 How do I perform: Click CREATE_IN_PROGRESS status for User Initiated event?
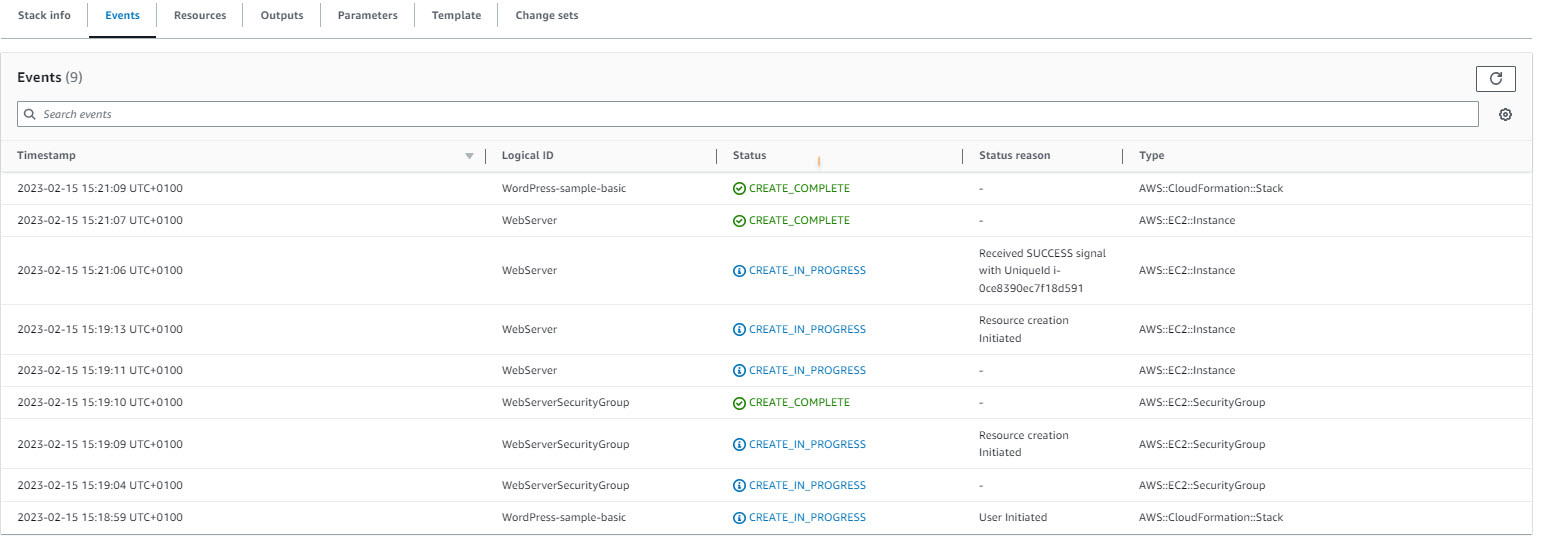(x=806, y=518)
